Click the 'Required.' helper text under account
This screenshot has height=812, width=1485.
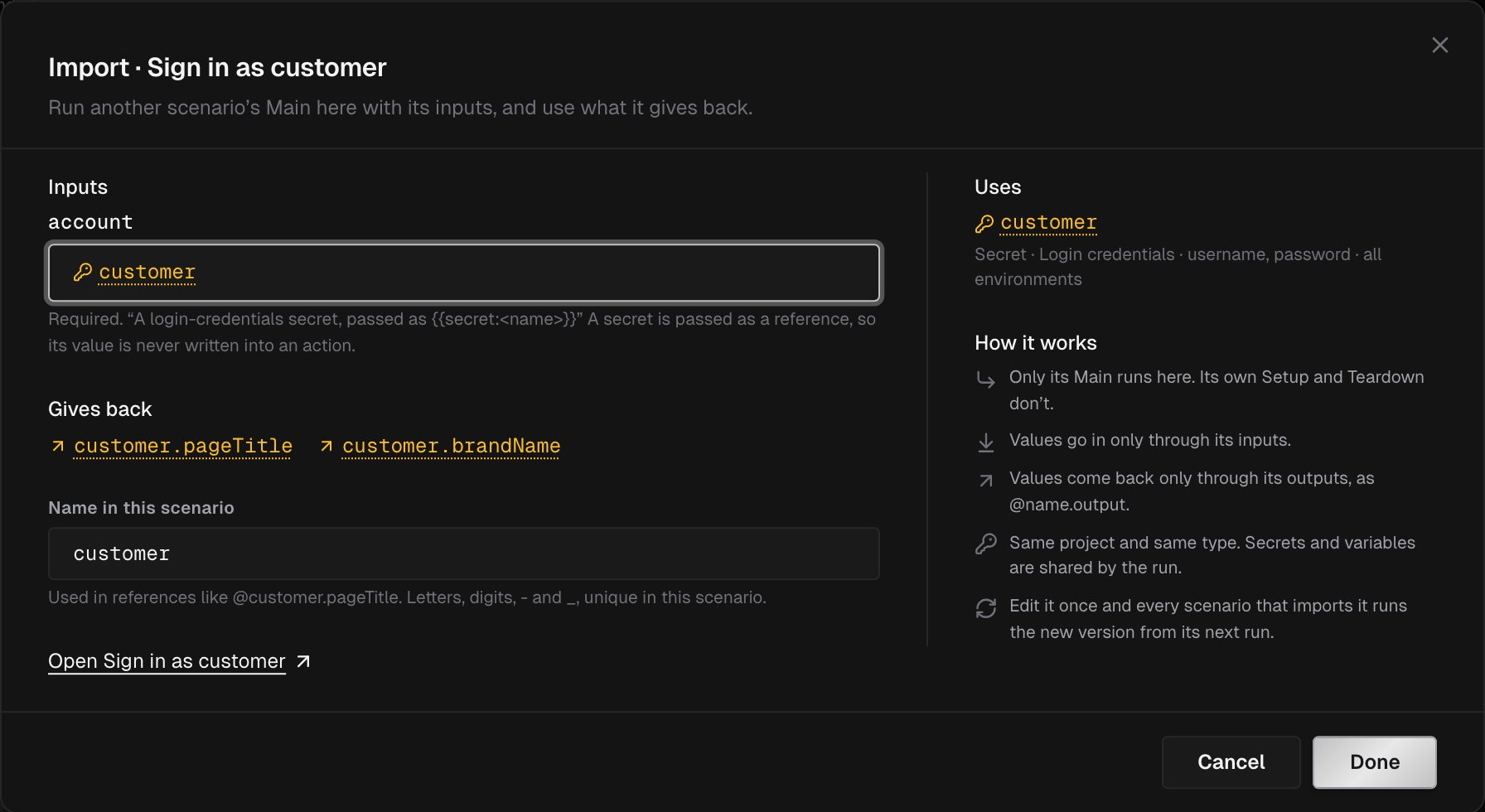[x=462, y=332]
